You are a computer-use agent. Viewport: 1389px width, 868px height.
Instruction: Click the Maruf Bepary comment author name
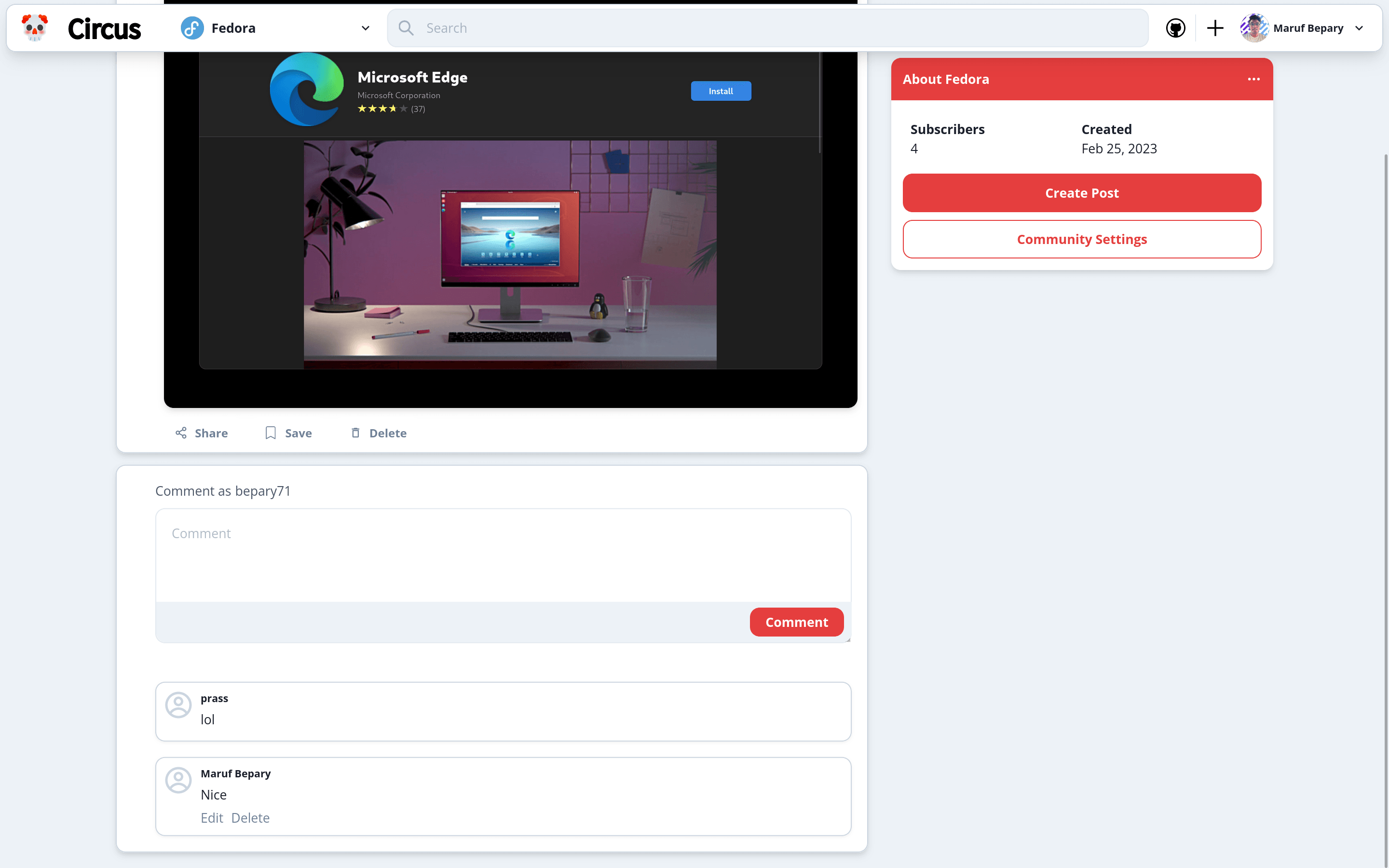[235, 773]
